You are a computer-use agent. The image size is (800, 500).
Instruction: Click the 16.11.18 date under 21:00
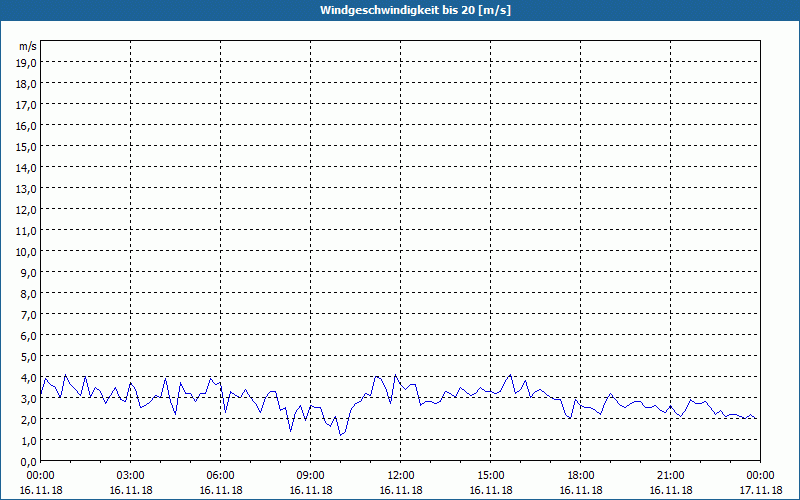(x=670, y=490)
